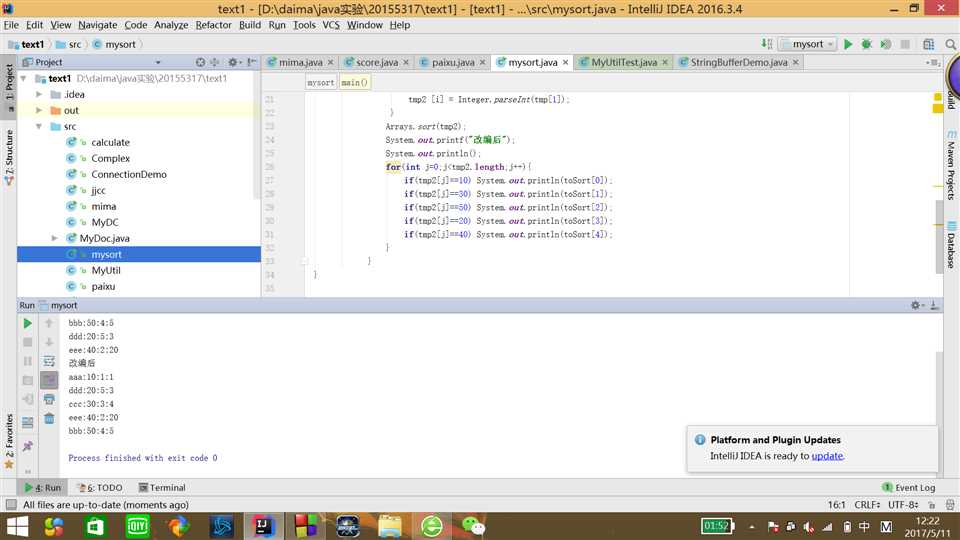960x540 pixels.
Task: Open Project Structure from the toolbar
Action: tap(928, 44)
